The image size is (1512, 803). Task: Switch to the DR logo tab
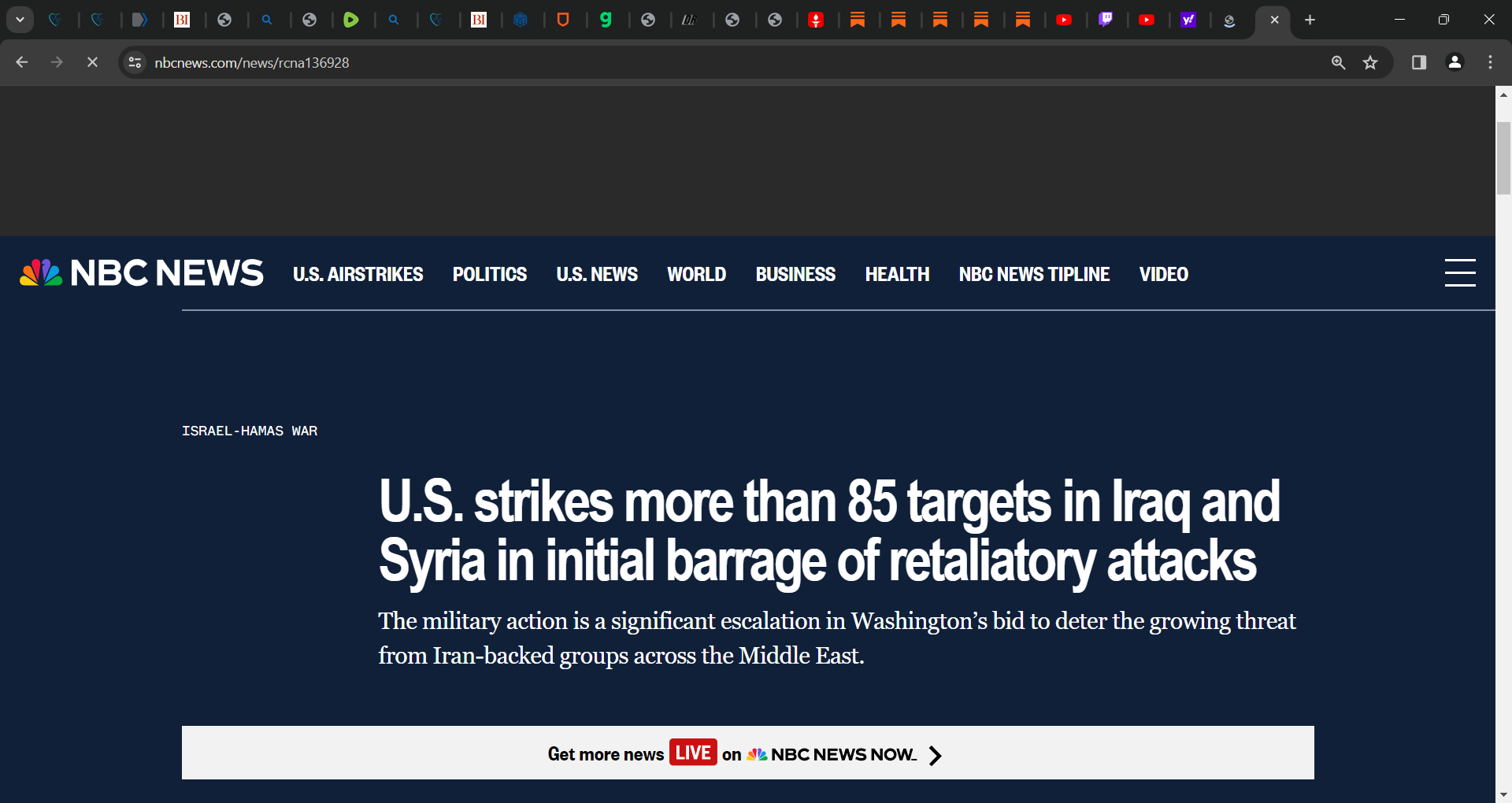689,20
